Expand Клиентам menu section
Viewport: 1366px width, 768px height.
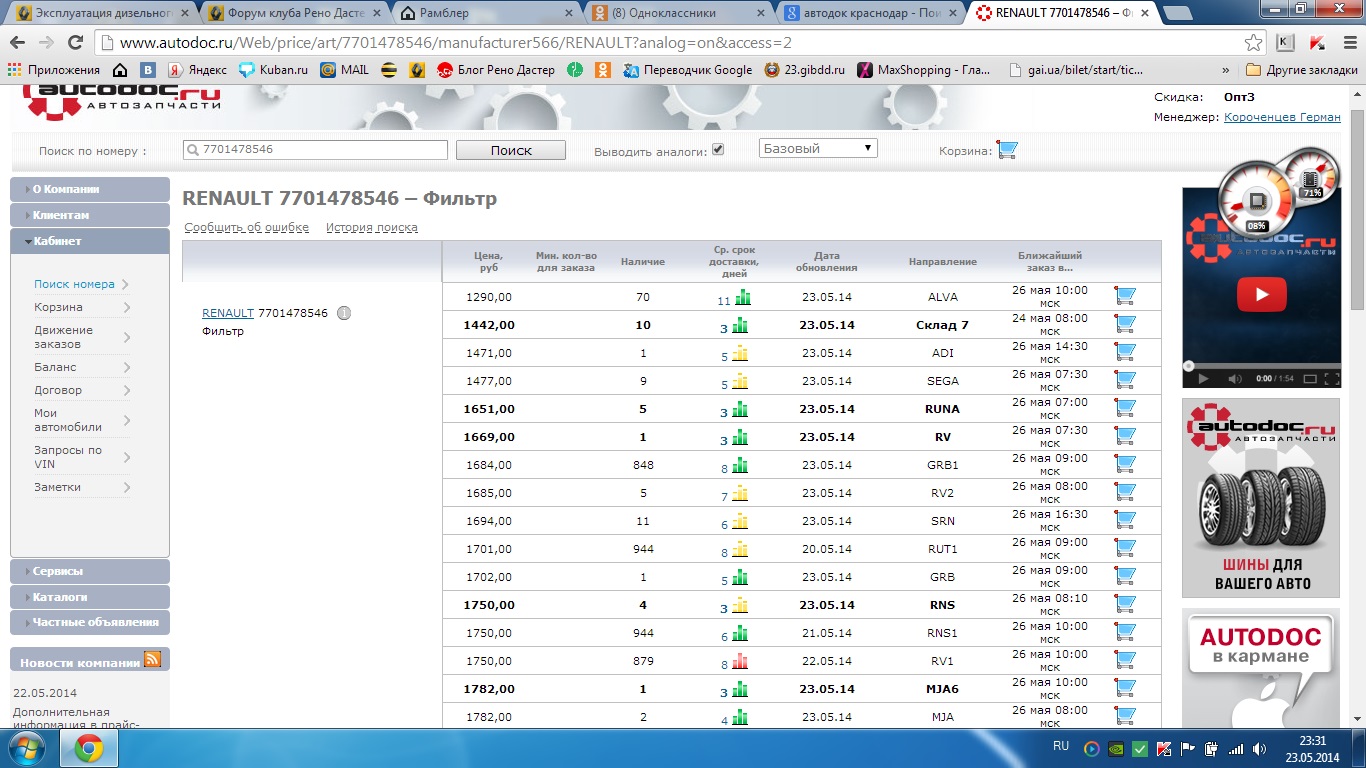[90, 215]
